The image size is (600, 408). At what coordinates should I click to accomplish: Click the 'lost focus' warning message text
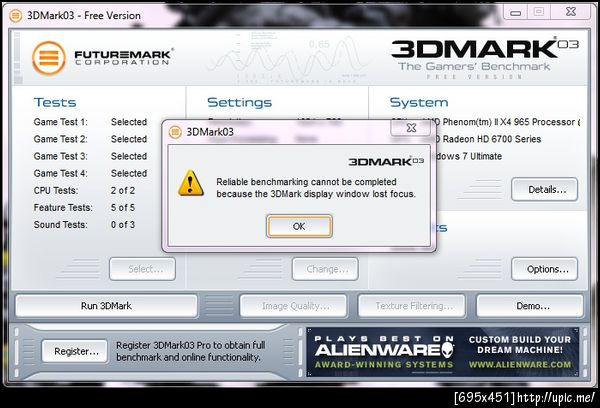316,188
